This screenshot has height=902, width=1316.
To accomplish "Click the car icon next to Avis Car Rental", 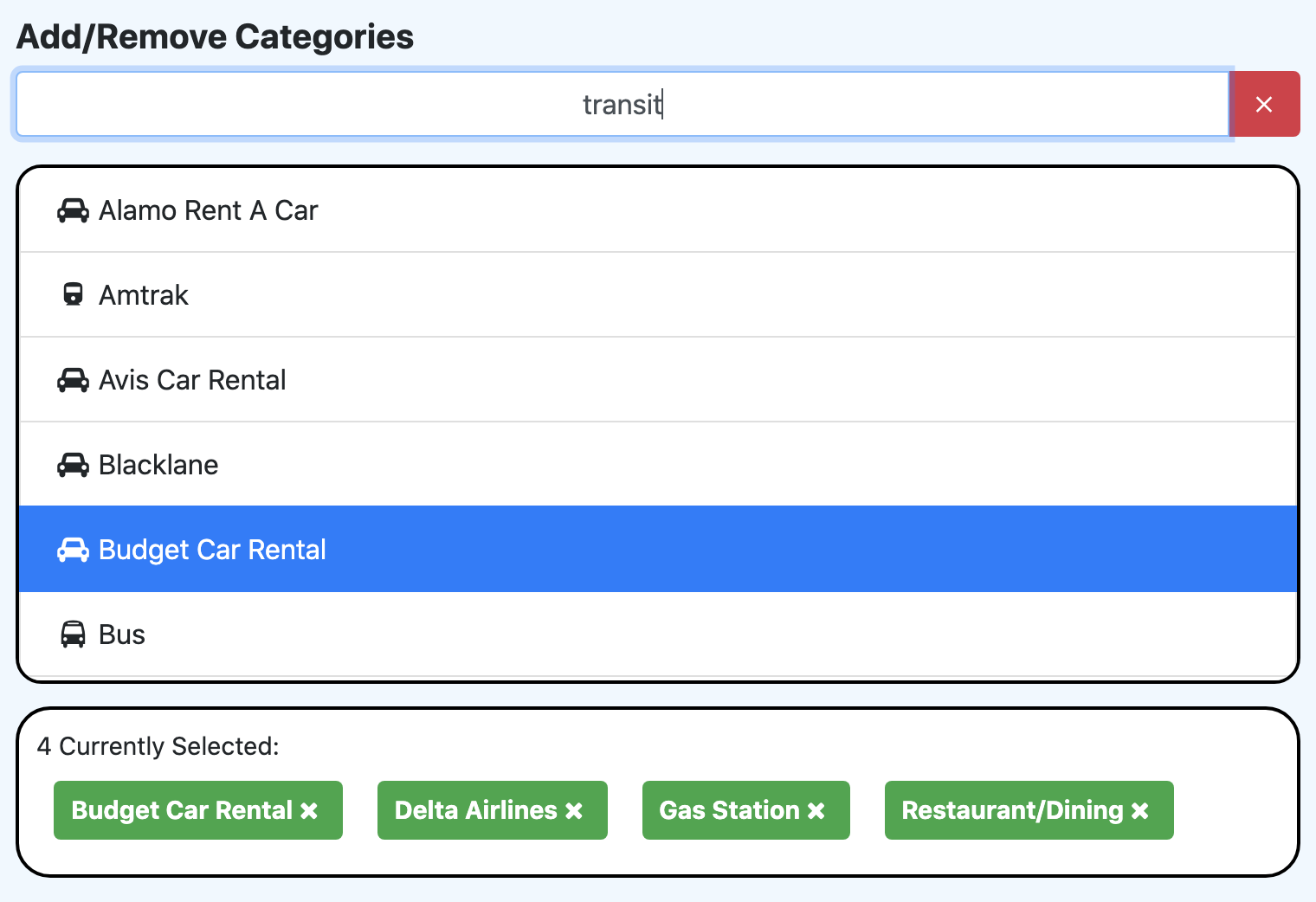I will click(73, 380).
